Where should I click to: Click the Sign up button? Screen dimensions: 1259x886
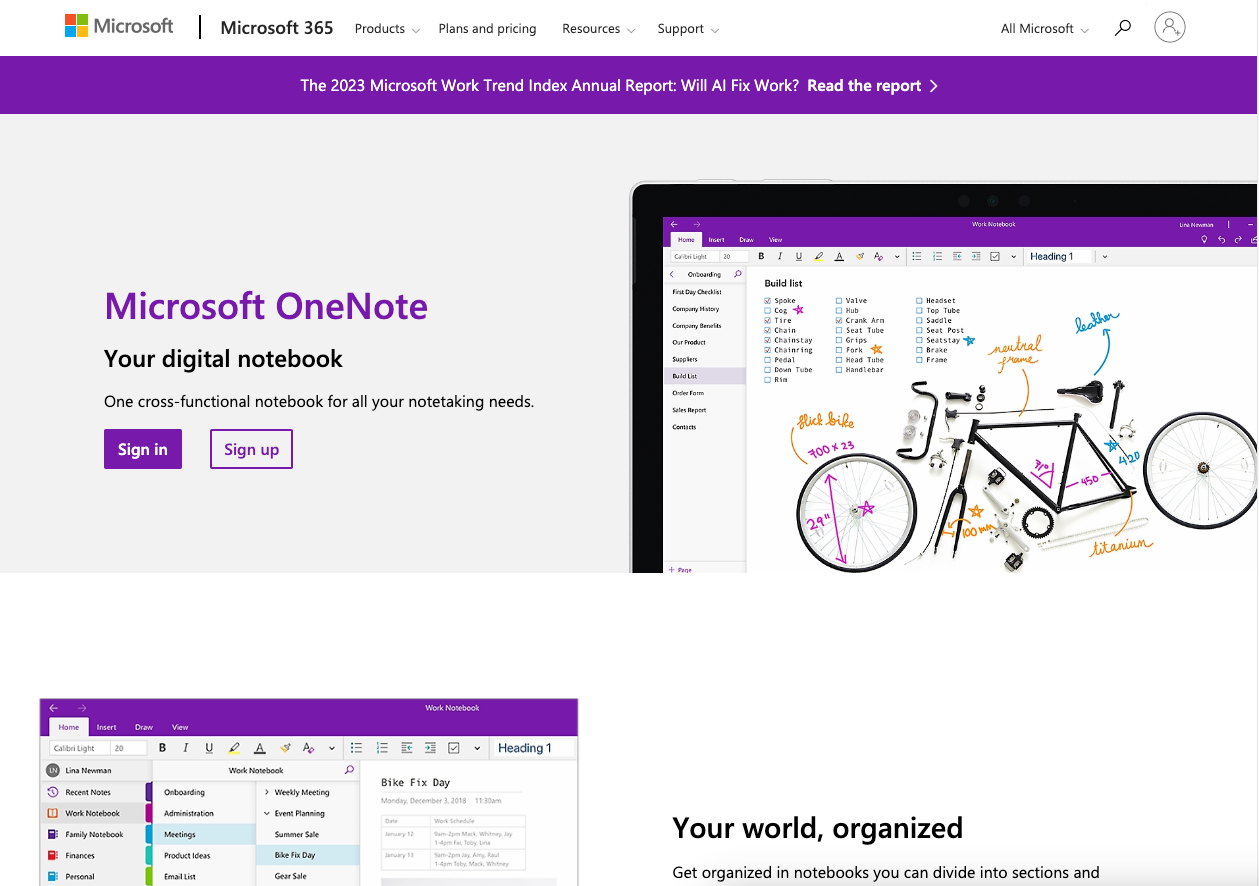pyautogui.click(x=251, y=449)
